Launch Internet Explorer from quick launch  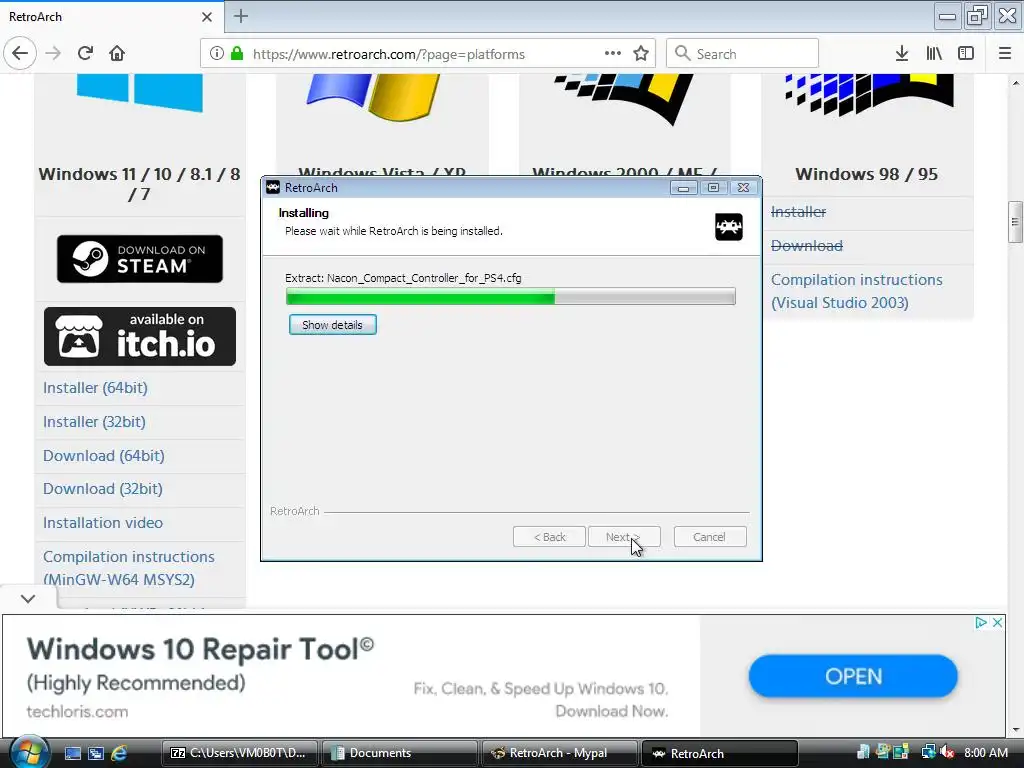(120, 753)
